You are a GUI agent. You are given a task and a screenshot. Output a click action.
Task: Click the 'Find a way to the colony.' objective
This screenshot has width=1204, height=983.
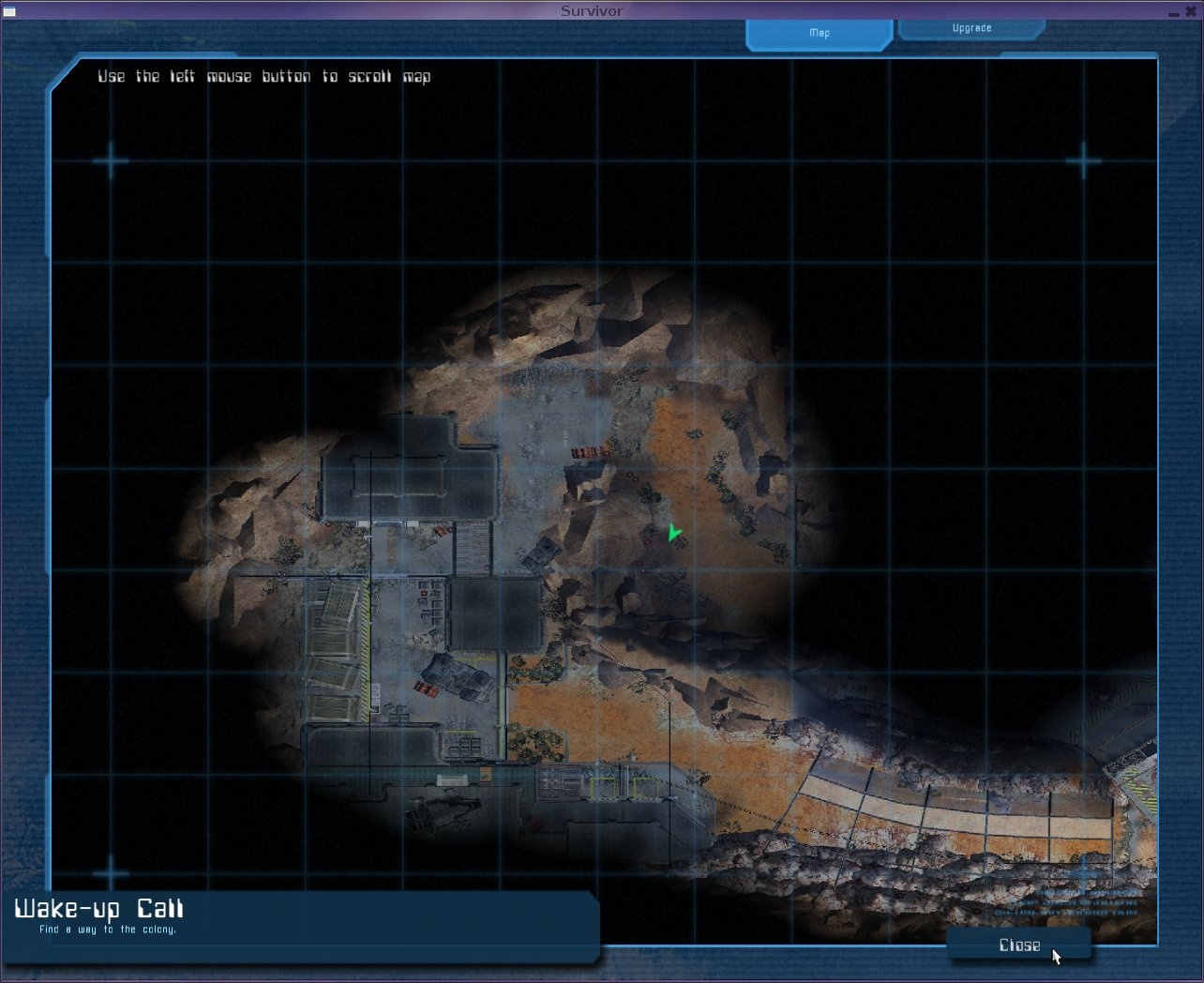[108, 930]
